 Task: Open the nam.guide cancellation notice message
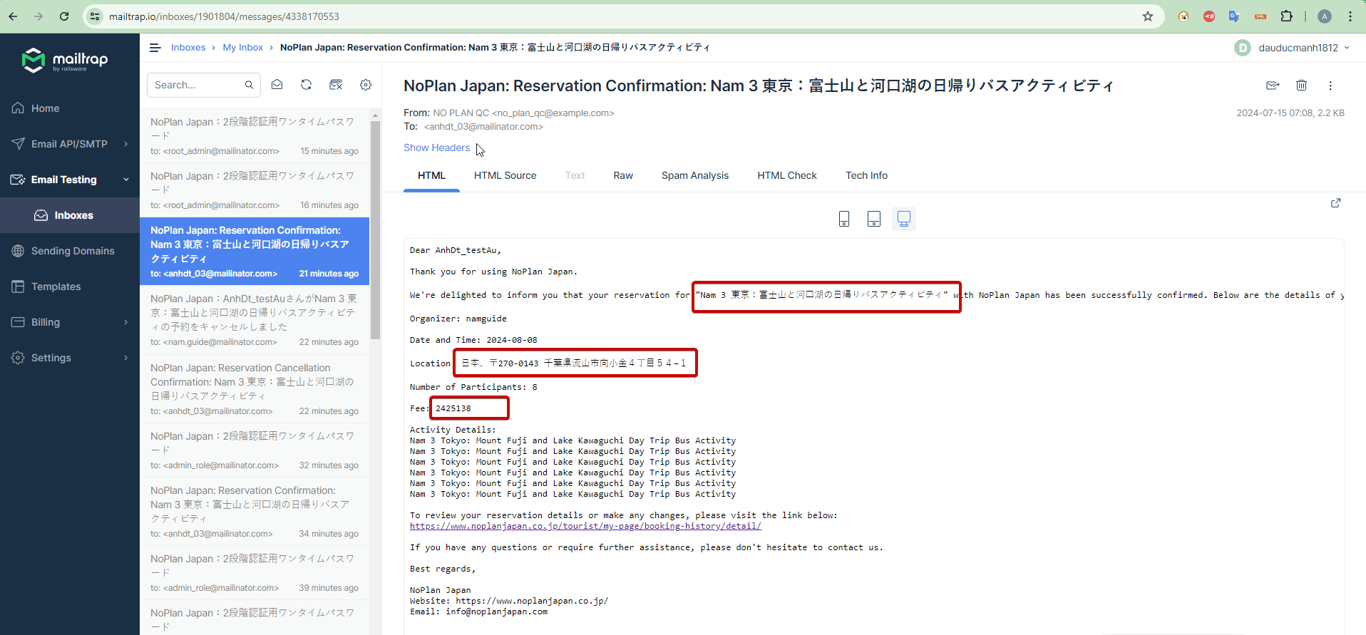pos(254,320)
